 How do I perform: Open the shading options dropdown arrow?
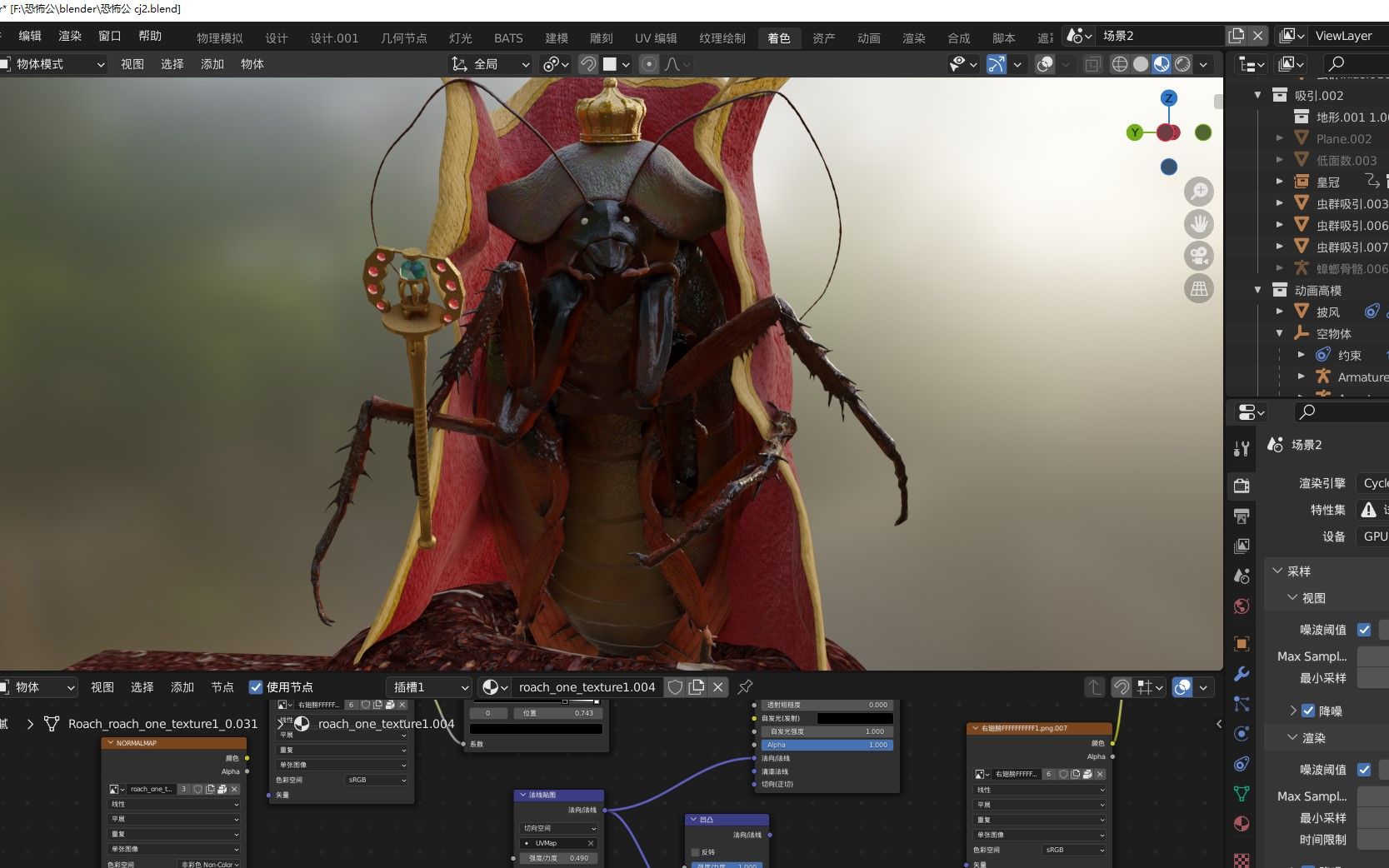tap(1203, 64)
